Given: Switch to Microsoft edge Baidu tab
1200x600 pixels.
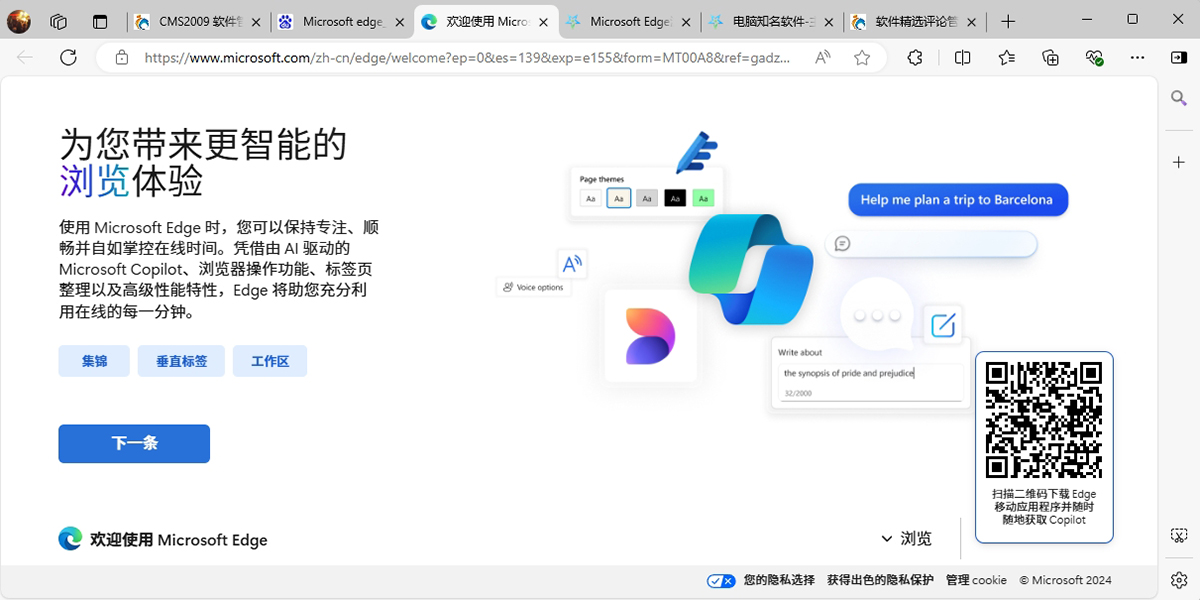Looking at the screenshot, I should [x=343, y=21].
